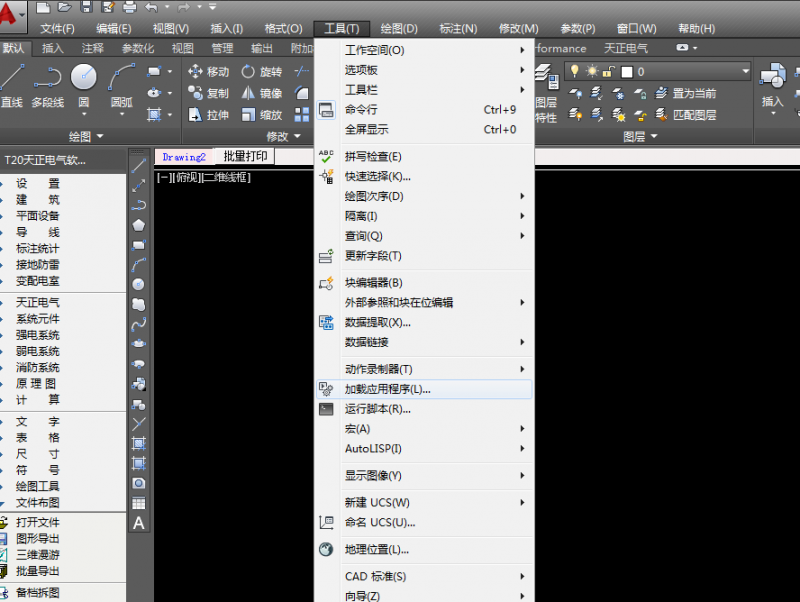
Task: Switch to the 注释 ribbon tab
Action: (92, 48)
